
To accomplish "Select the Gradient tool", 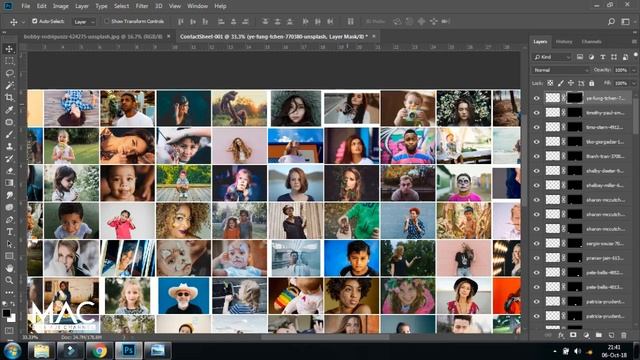I will pyautogui.click(x=9, y=183).
